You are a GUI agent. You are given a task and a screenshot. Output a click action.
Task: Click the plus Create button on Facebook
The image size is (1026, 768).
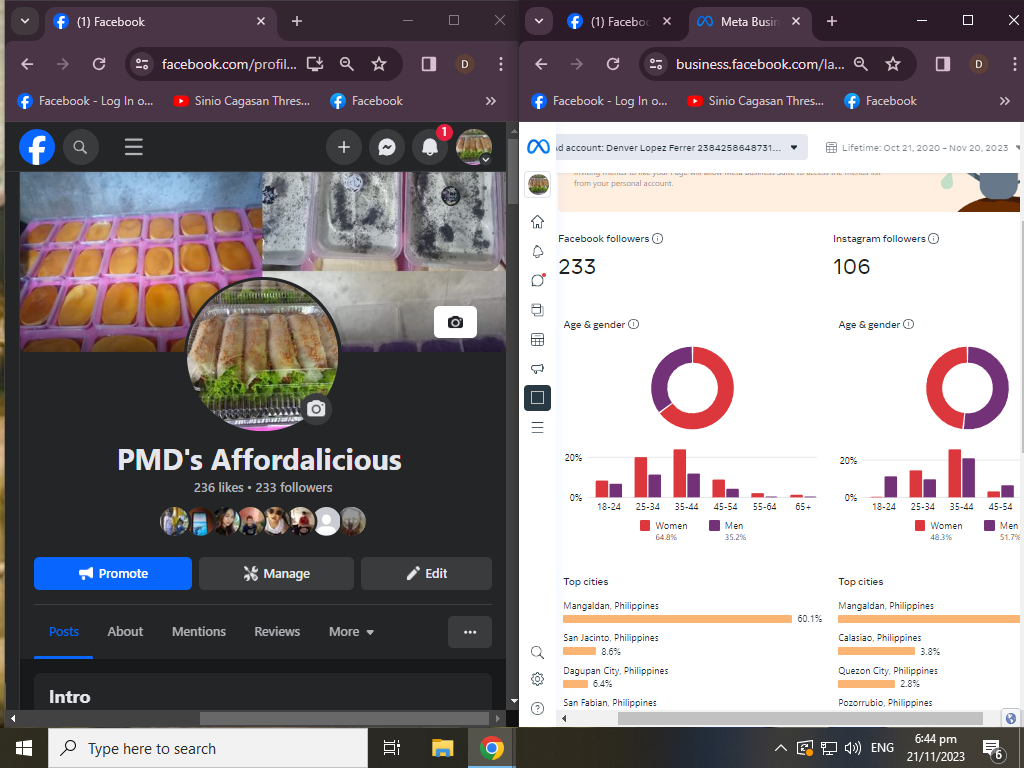tap(344, 147)
